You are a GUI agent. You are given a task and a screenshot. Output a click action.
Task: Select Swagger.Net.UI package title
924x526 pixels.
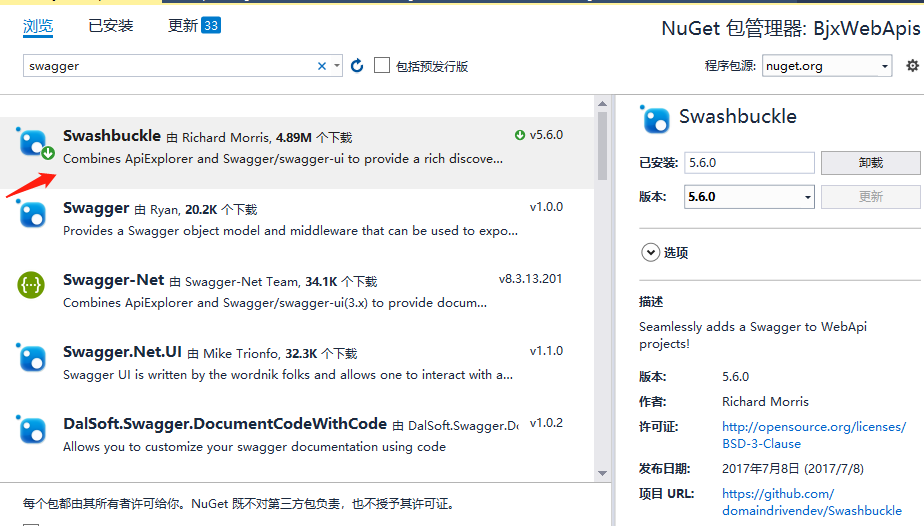(123, 352)
